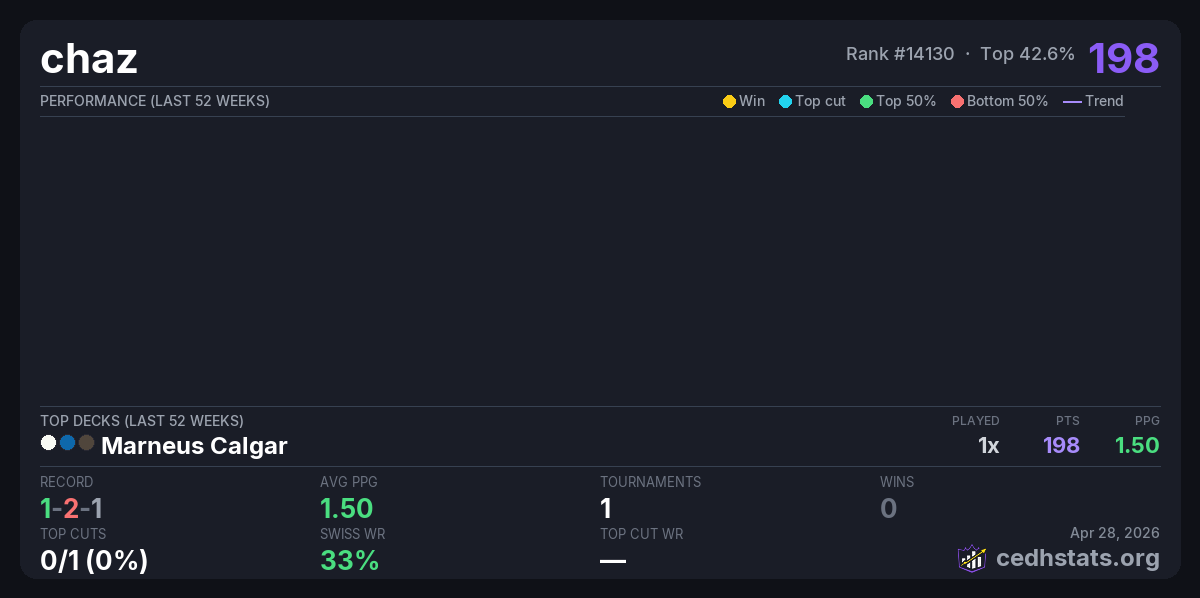Click the cedhstats.org logo icon
1200x598 pixels.
click(972, 558)
